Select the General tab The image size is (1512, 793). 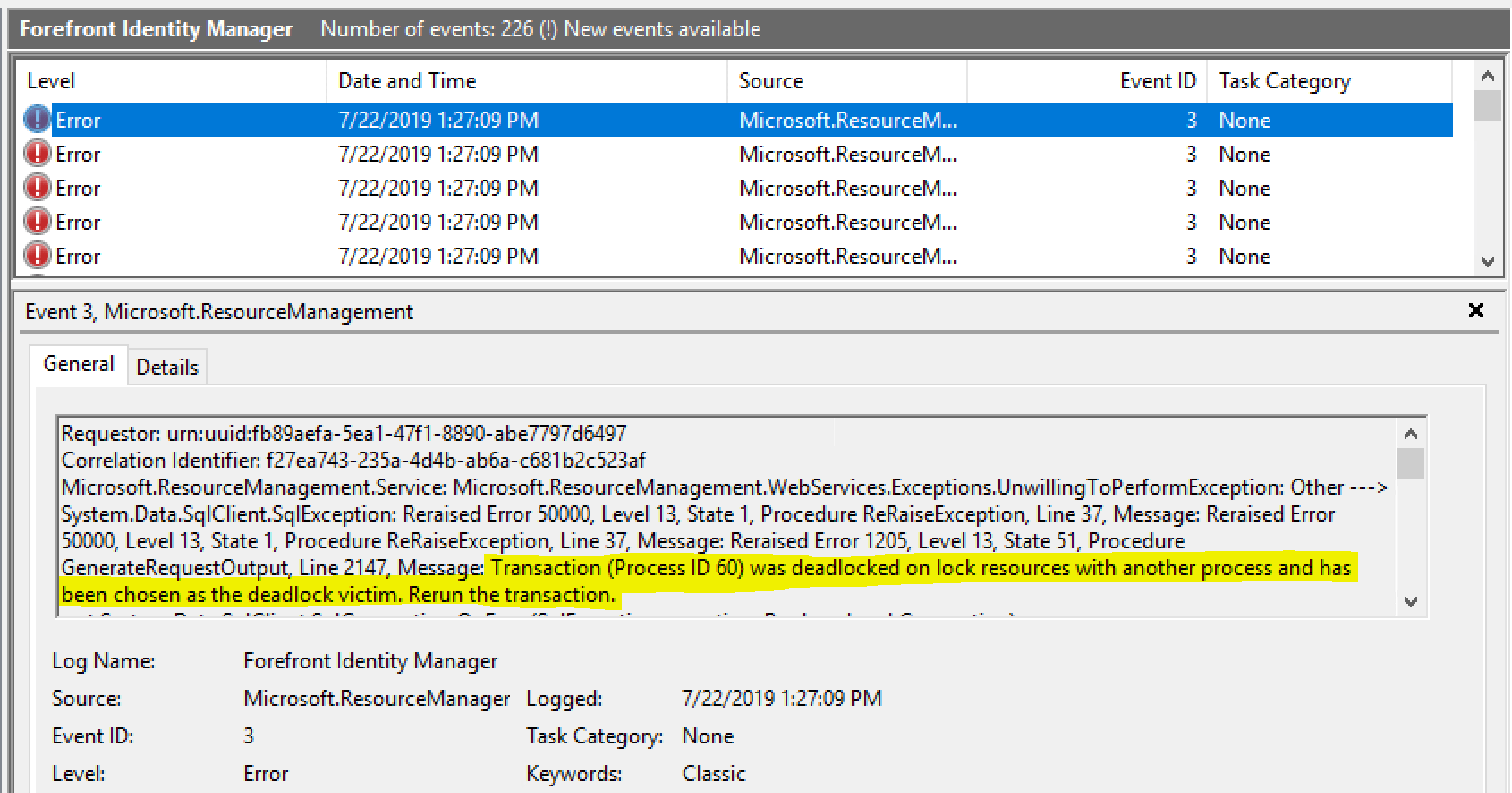click(x=79, y=364)
